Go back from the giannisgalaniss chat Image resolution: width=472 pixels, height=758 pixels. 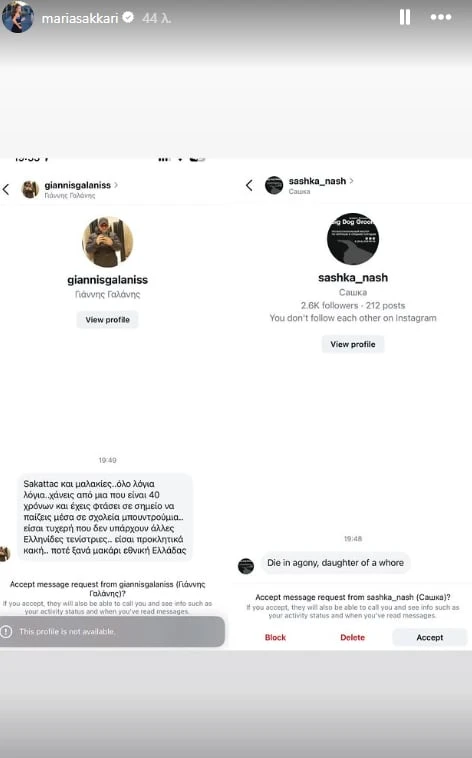tap(6, 190)
